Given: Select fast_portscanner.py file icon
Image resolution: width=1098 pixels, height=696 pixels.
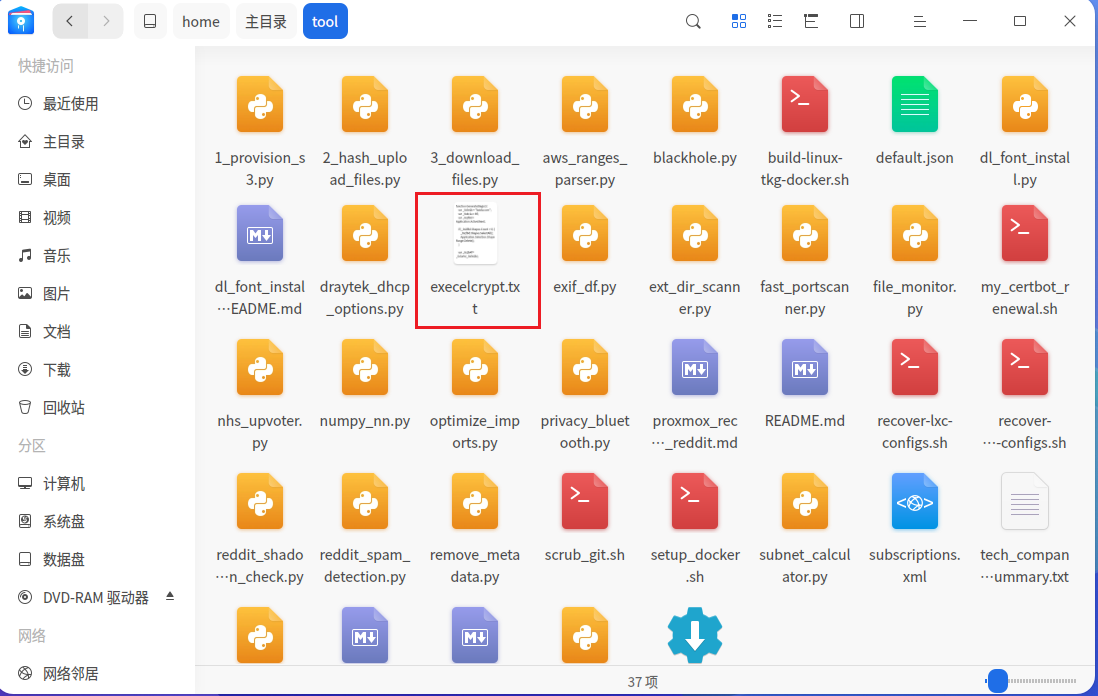Looking at the screenshot, I should (805, 233).
